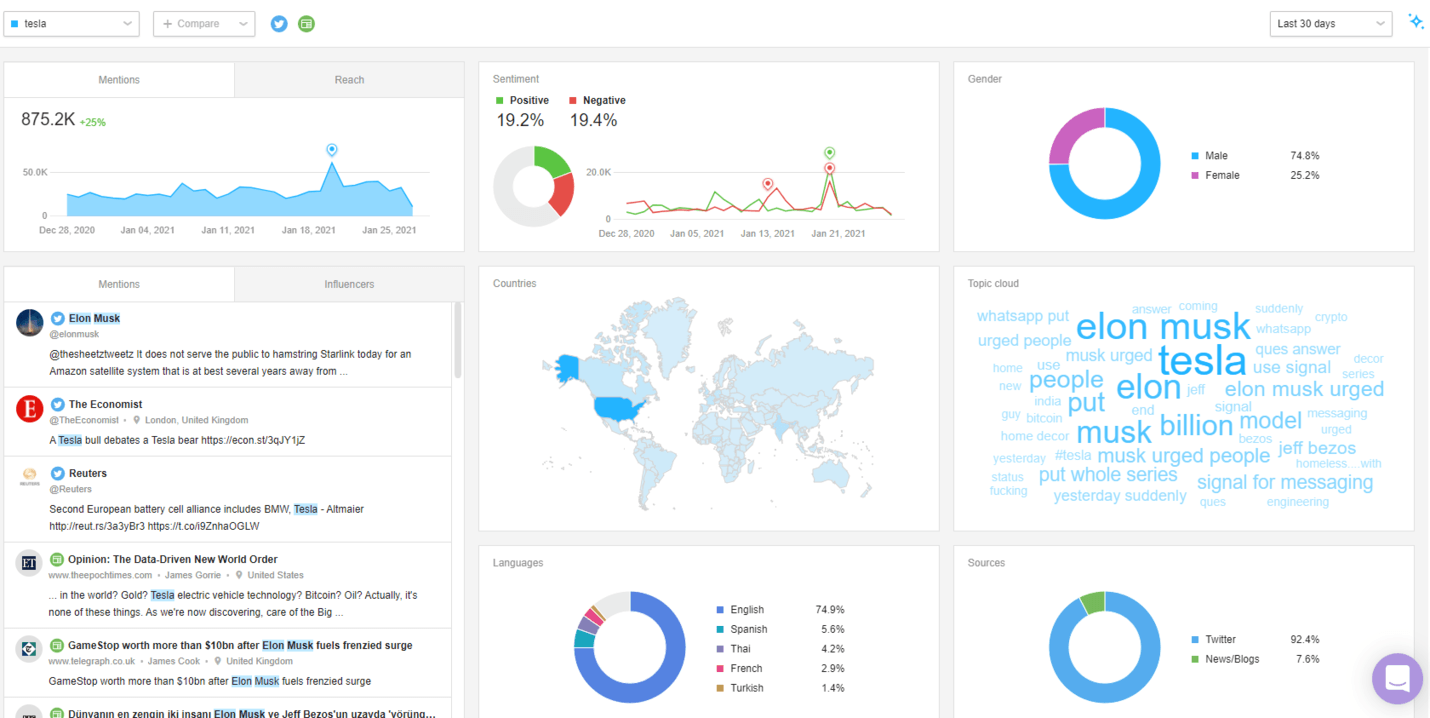The width and height of the screenshot is (1430, 718).
Task: Open the AI sparkle insights icon
Action: tap(1415, 21)
